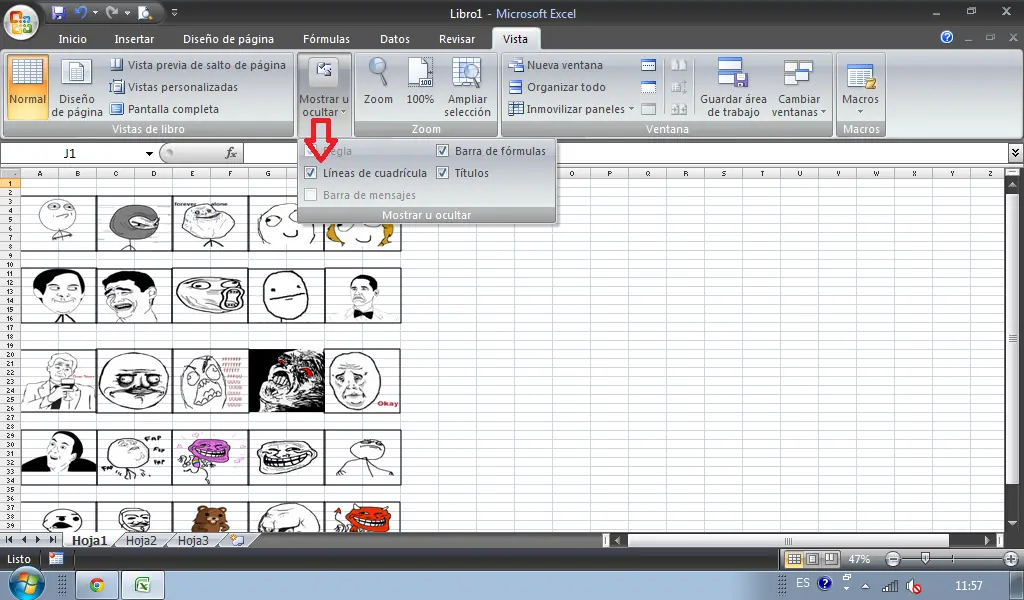The height and width of the screenshot is (600, 1024).
Task: Switch to the Hoja3 sheet
Action: (193, 541)
